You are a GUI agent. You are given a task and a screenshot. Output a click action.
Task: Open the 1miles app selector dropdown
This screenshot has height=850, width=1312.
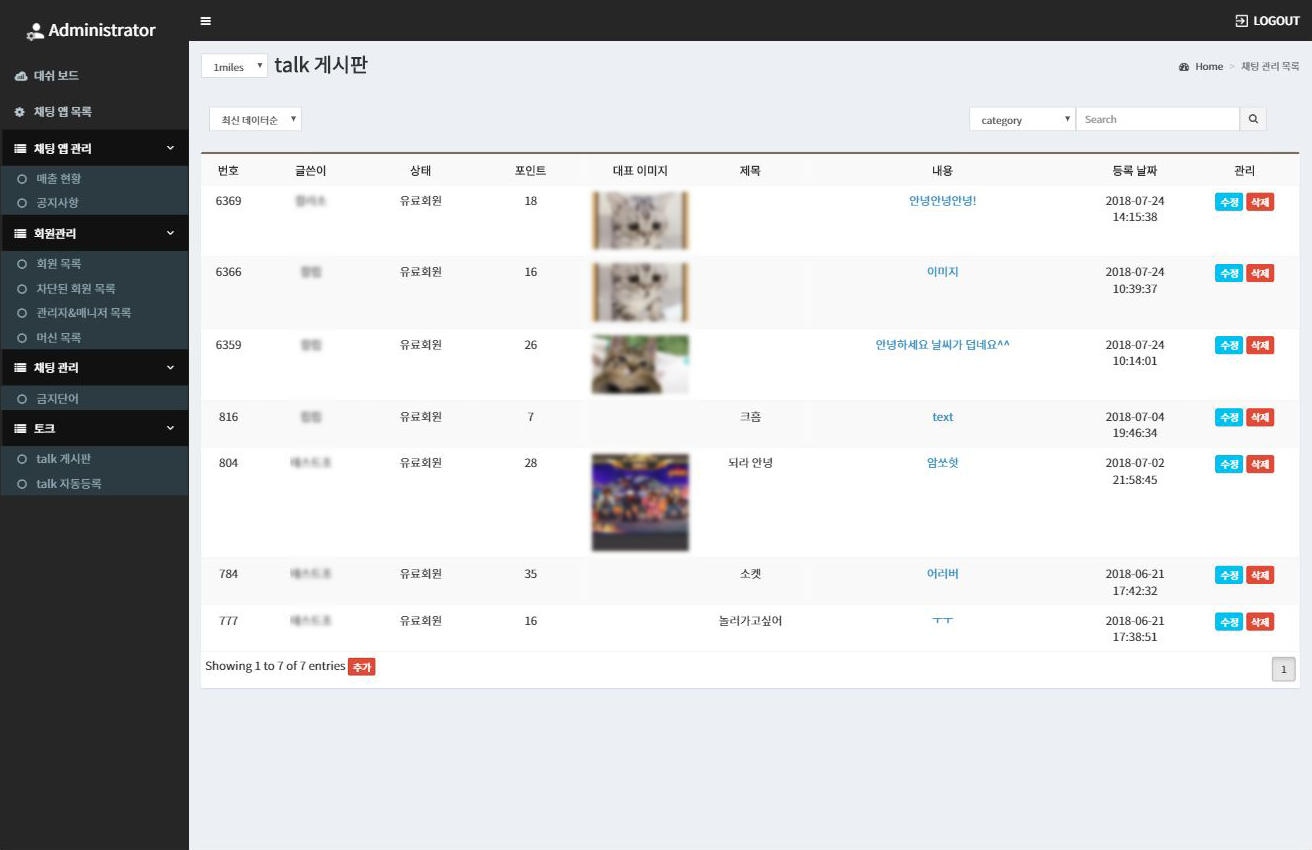tap(235, 66)
